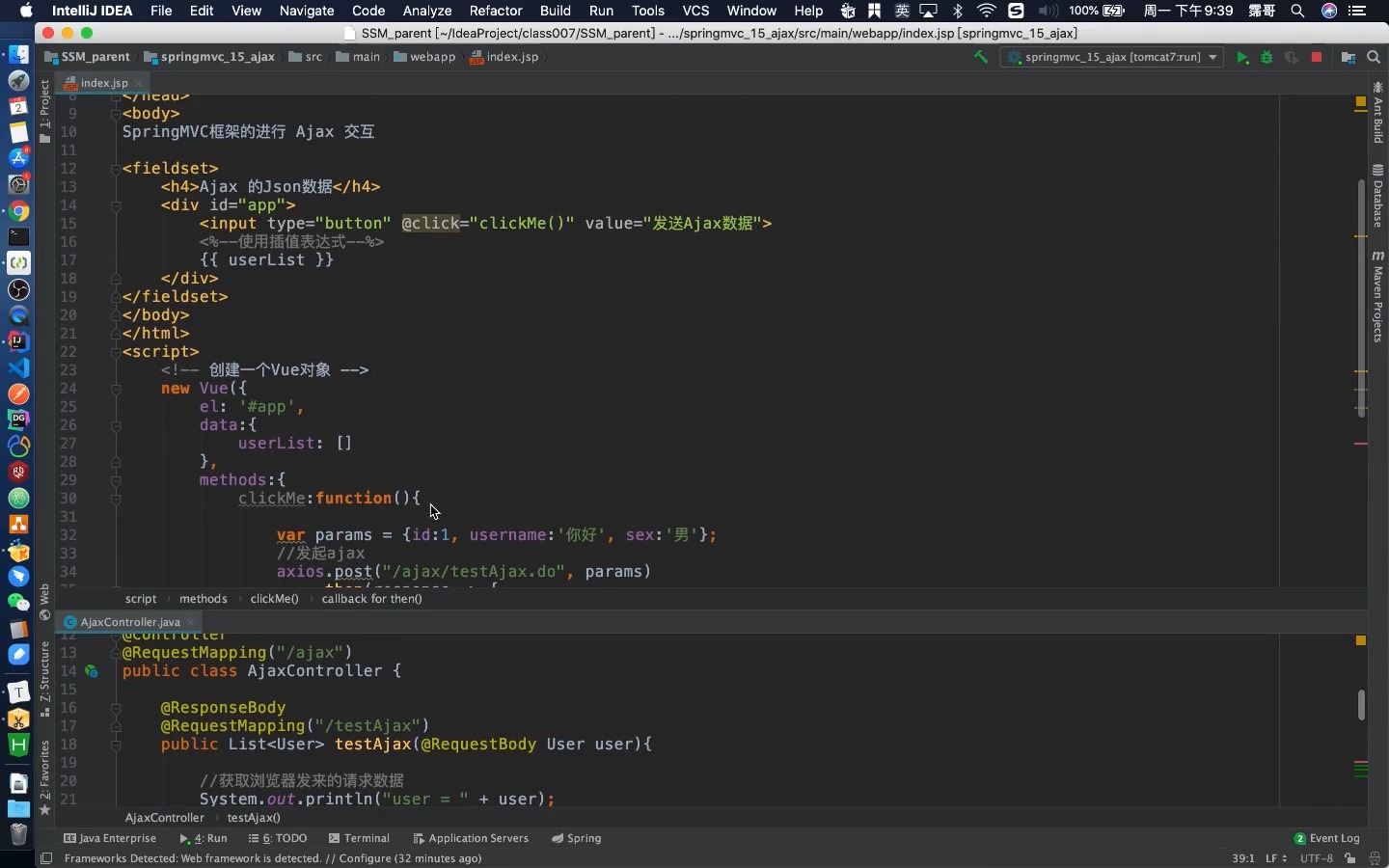Toggle the Maven Projects side panel
This screenshot has width=1389, height=868.
tap(1377, 297)
